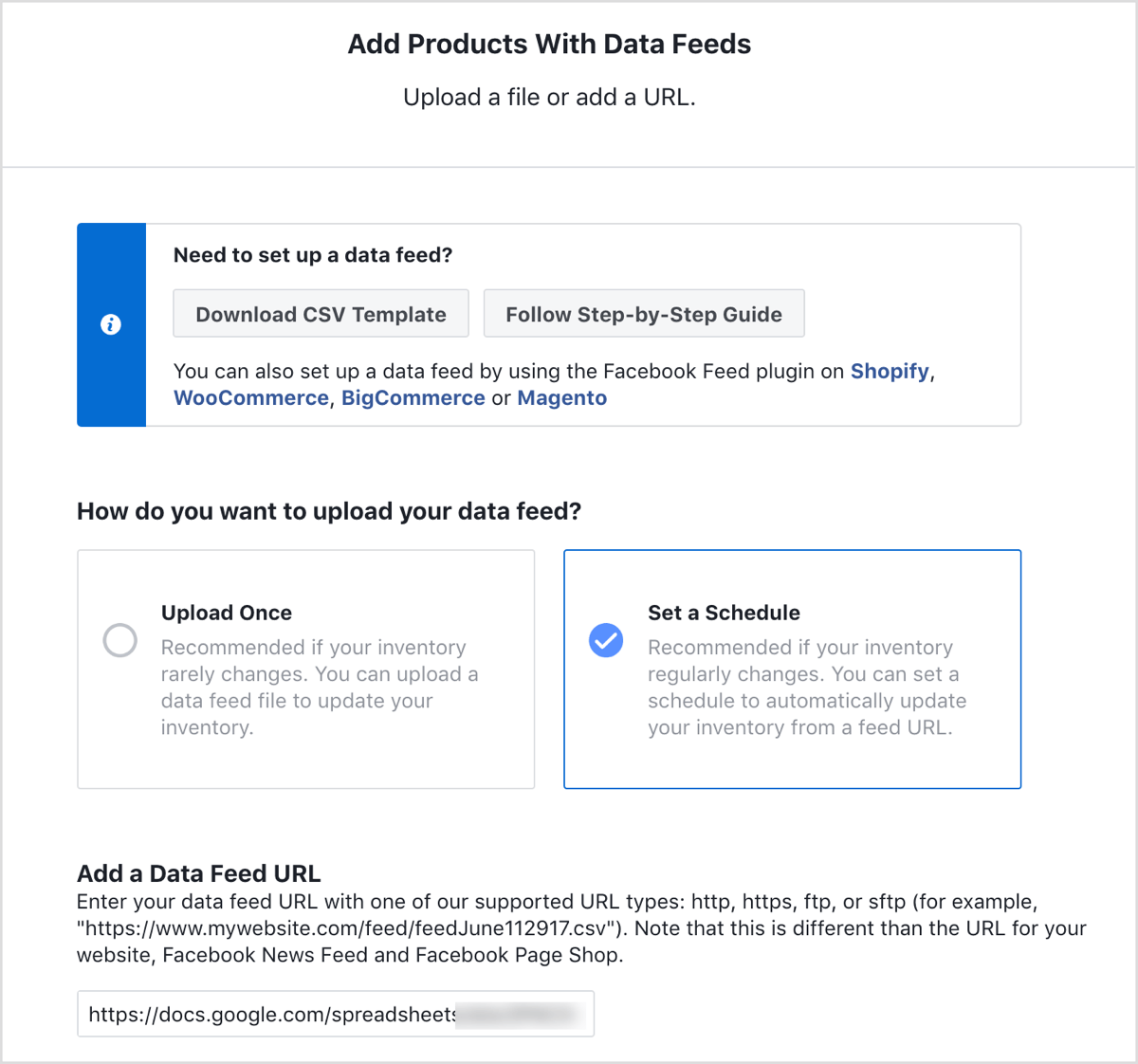Toggle the checked Set a Schedule radio

tap(606, 640)
